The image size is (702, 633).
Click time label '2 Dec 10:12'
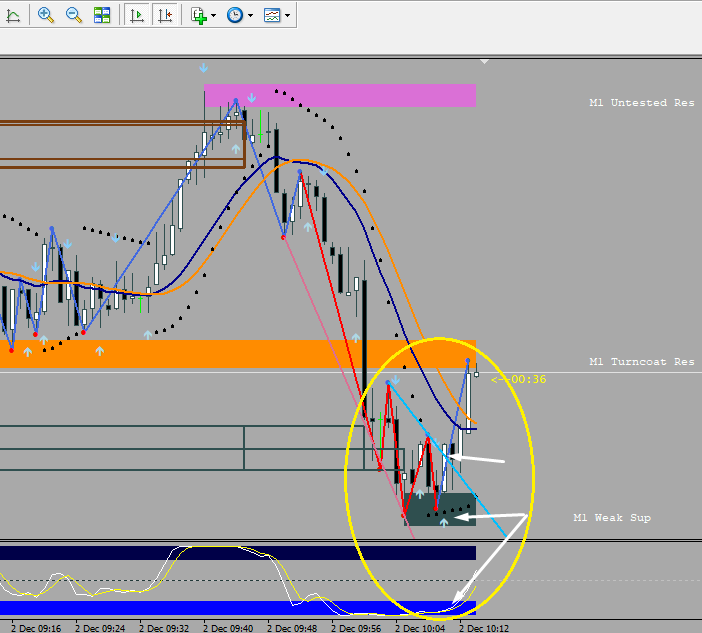(484, 628)
